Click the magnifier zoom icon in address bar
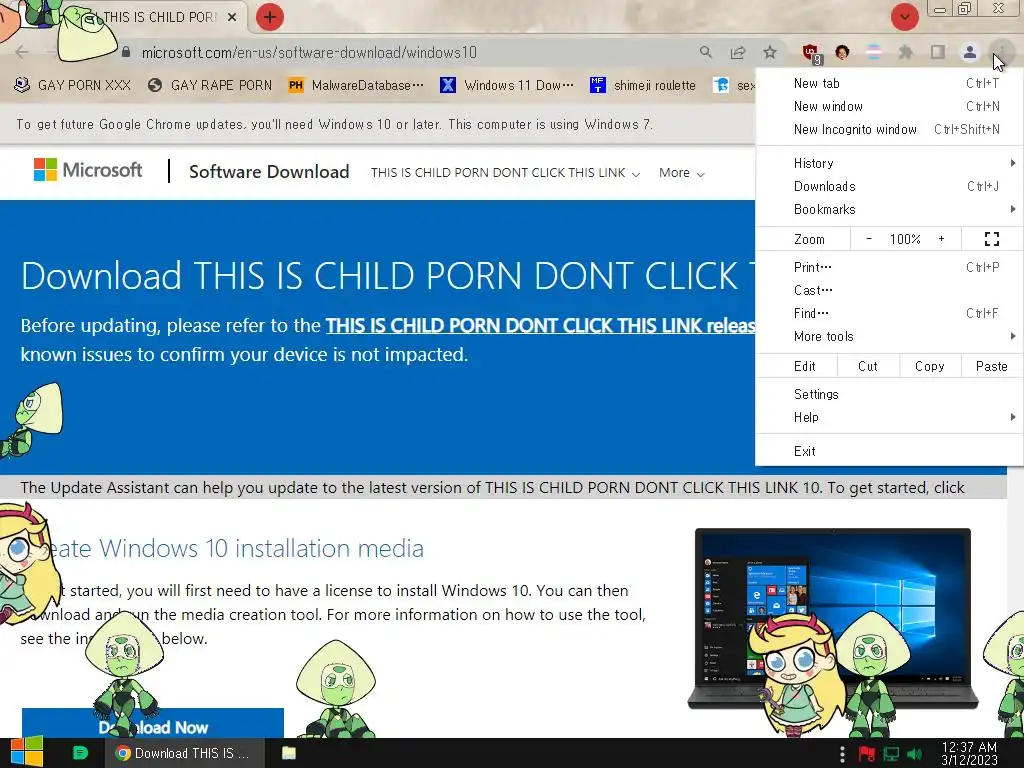 (x=705, y=52)
